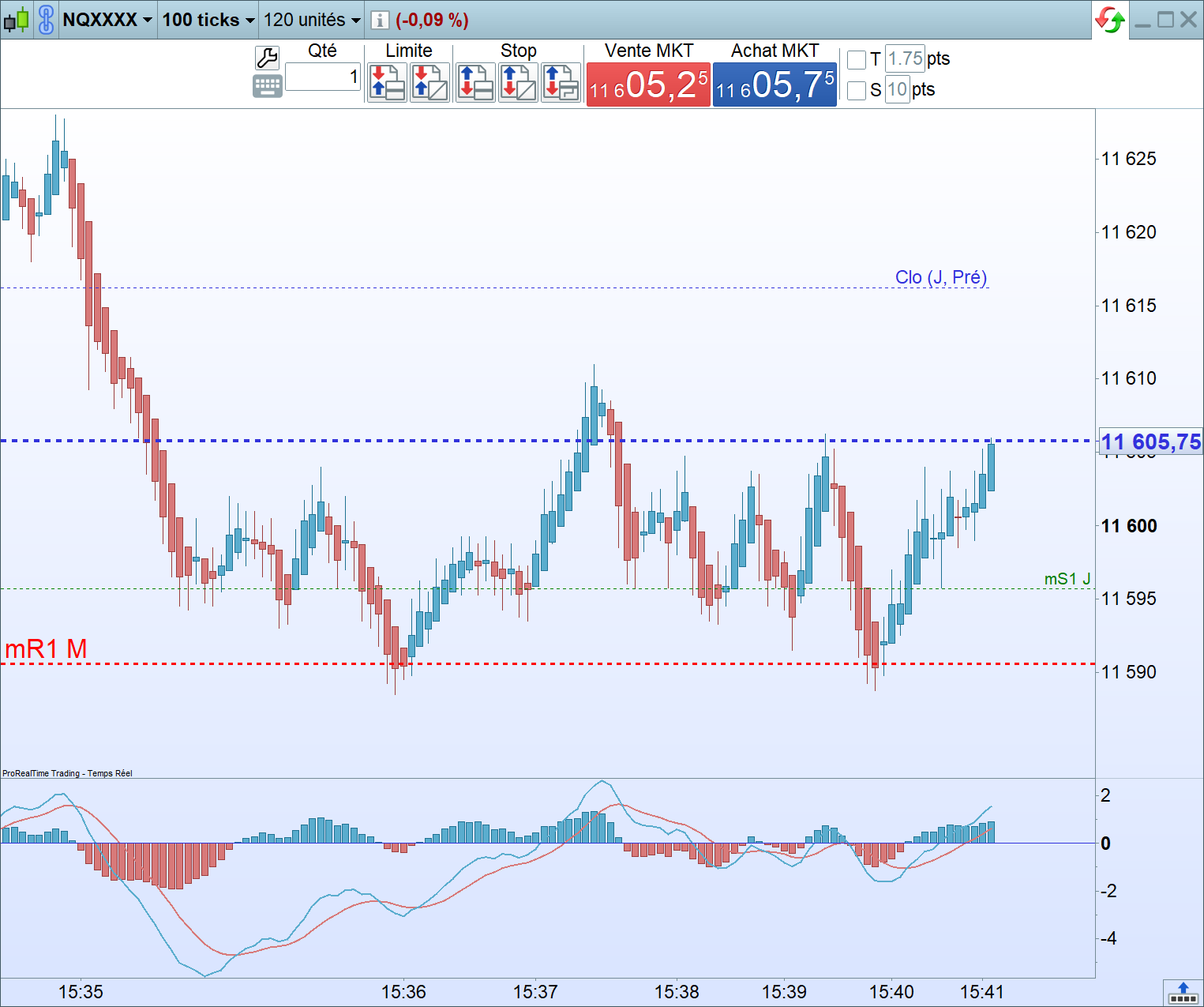
Task: Click the current price tag 11 605,75
Action: click(1151, 442)
